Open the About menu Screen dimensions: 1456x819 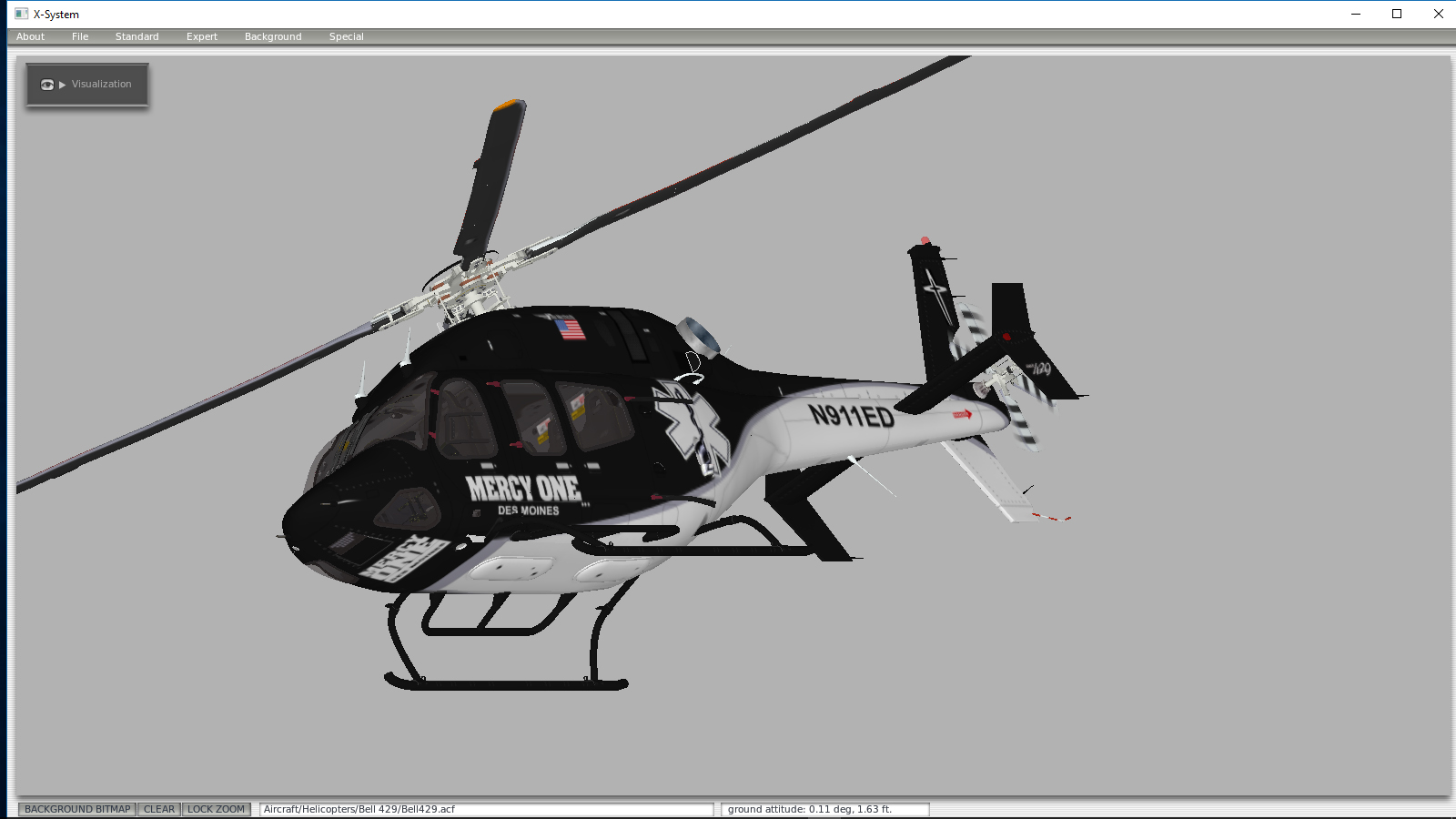pos(30,36)
